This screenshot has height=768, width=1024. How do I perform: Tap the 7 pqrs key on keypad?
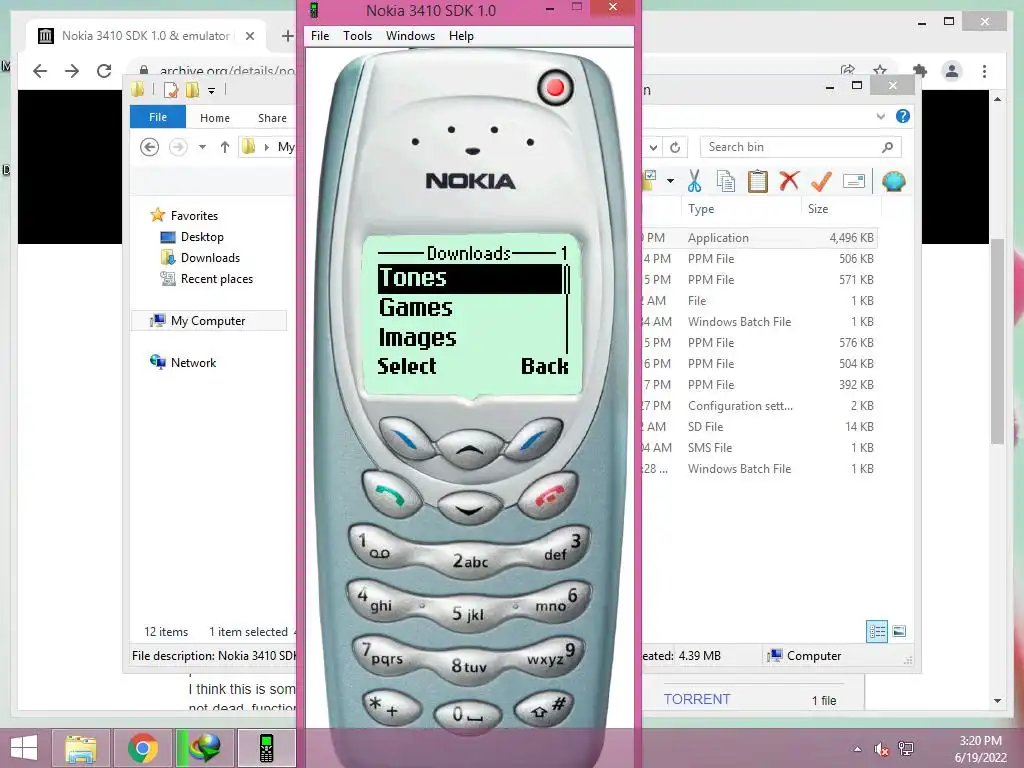(384, 654)
